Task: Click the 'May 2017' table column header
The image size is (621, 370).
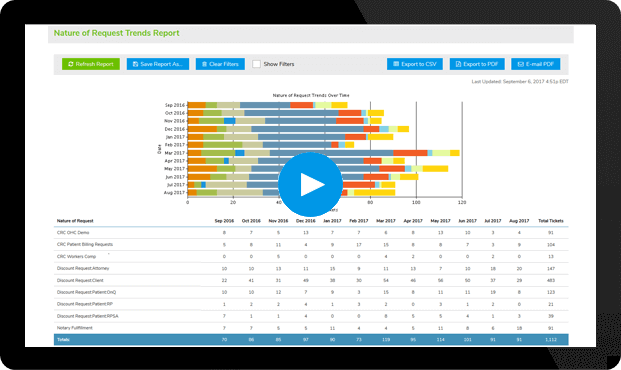Action: [x=440, y=221]
